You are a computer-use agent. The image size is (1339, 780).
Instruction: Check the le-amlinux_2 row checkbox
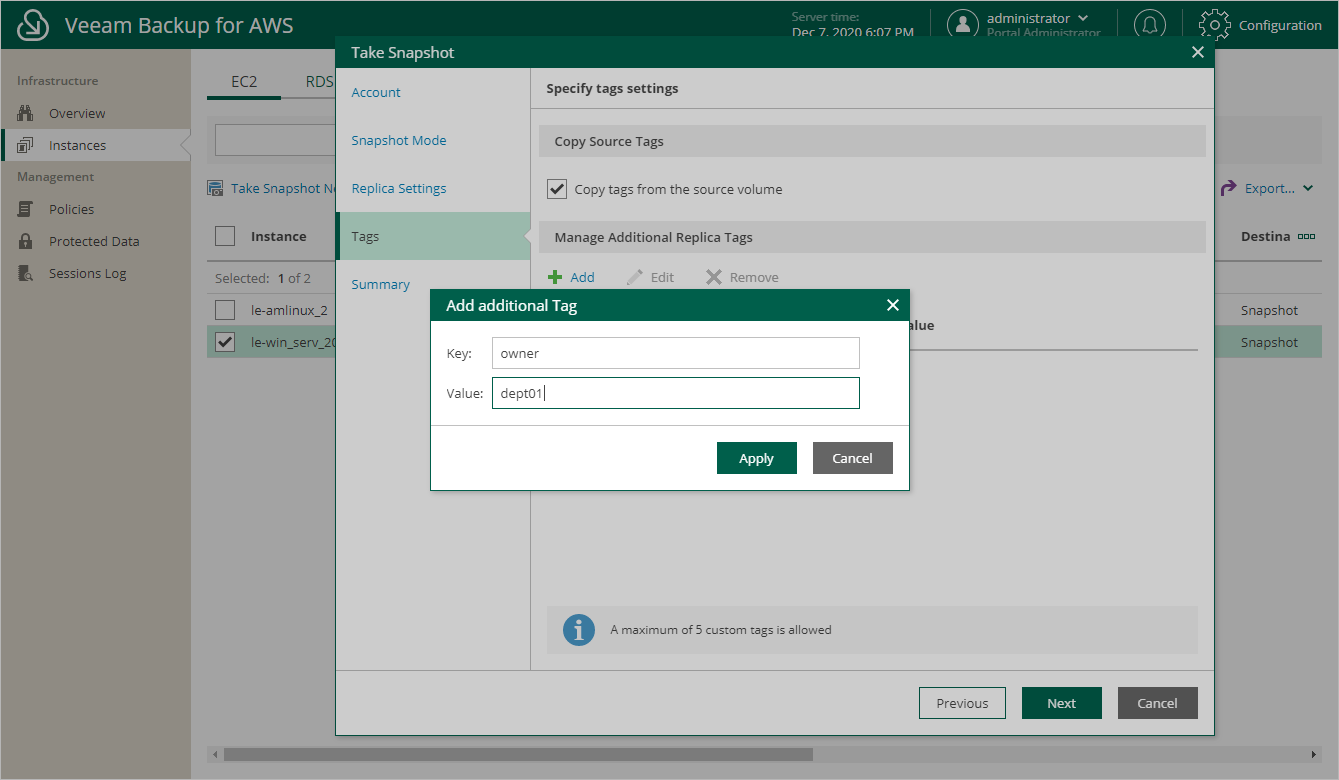click(225, 310)
